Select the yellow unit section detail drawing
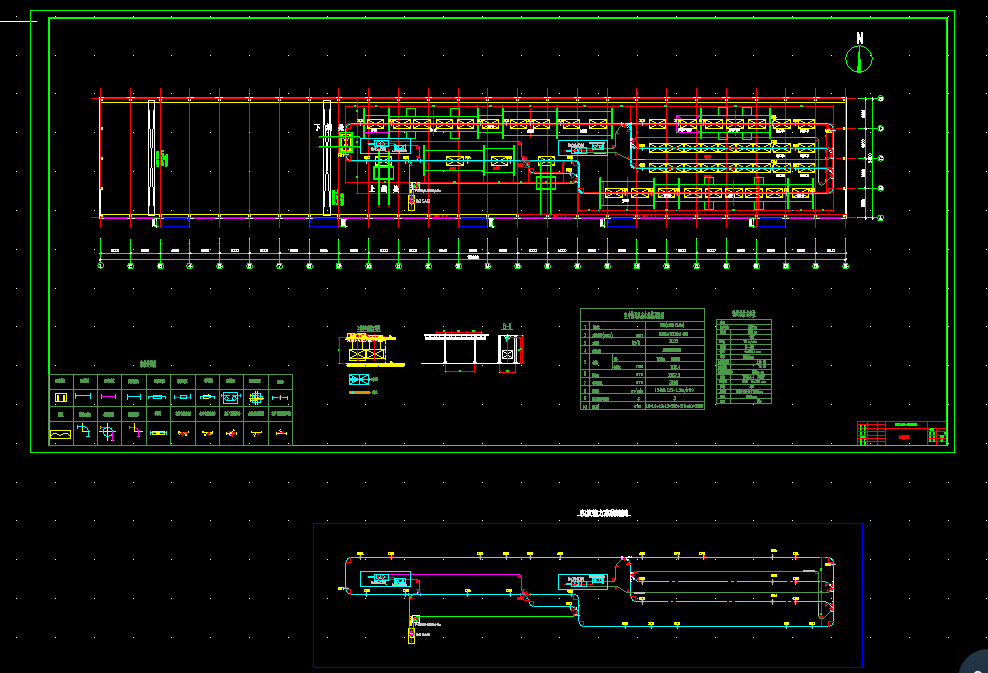988x673 pixels. click(371, 350)
